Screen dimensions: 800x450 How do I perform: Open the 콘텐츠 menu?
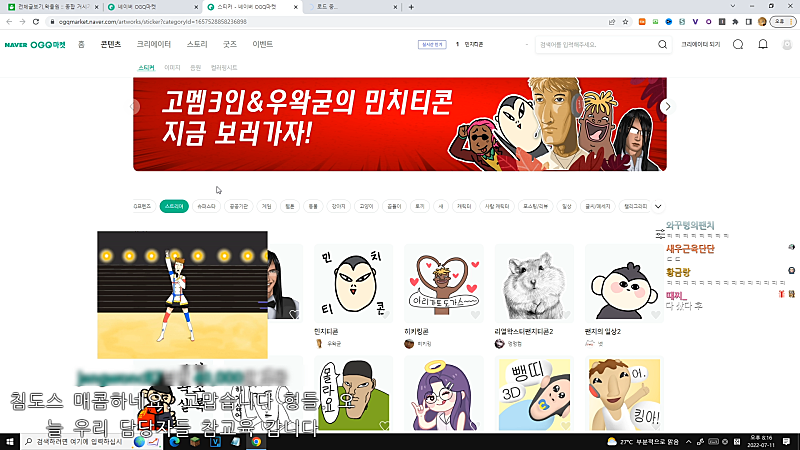[111, 44]
